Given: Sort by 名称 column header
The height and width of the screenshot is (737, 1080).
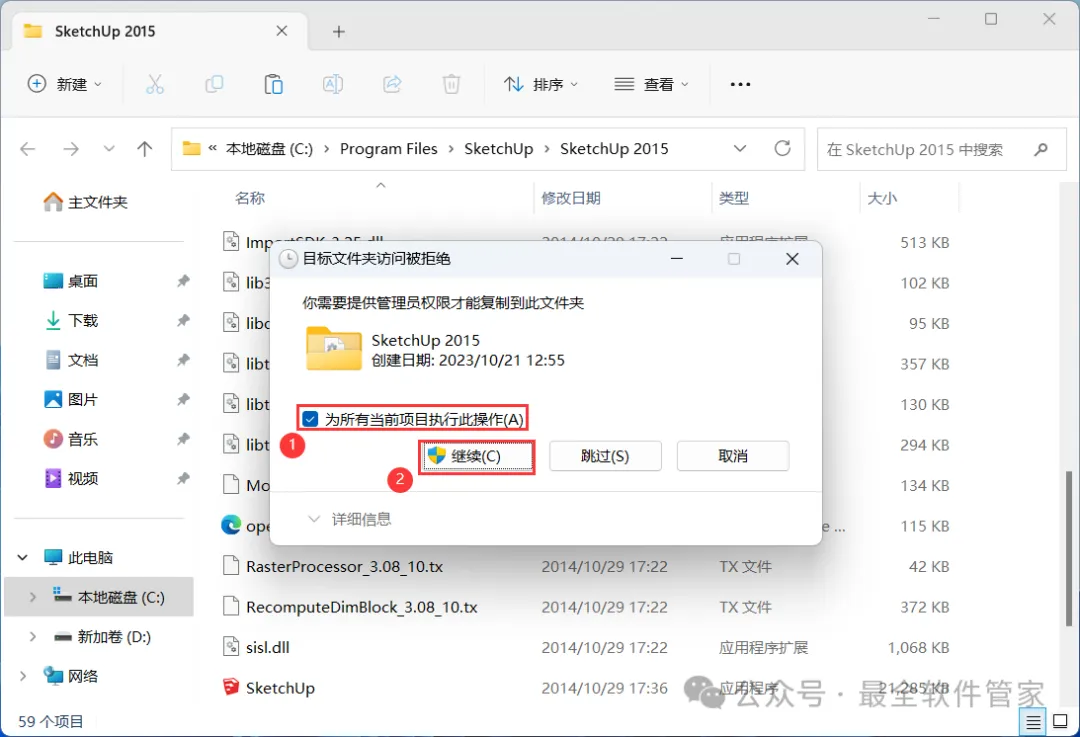Looking at the screenshot, I should [250, 198].
